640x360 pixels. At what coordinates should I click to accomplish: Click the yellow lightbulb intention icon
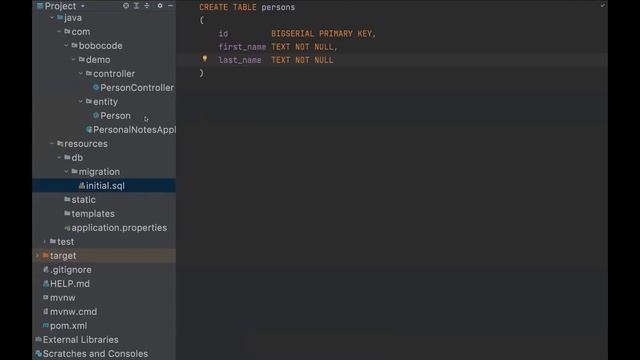[205, 59]
